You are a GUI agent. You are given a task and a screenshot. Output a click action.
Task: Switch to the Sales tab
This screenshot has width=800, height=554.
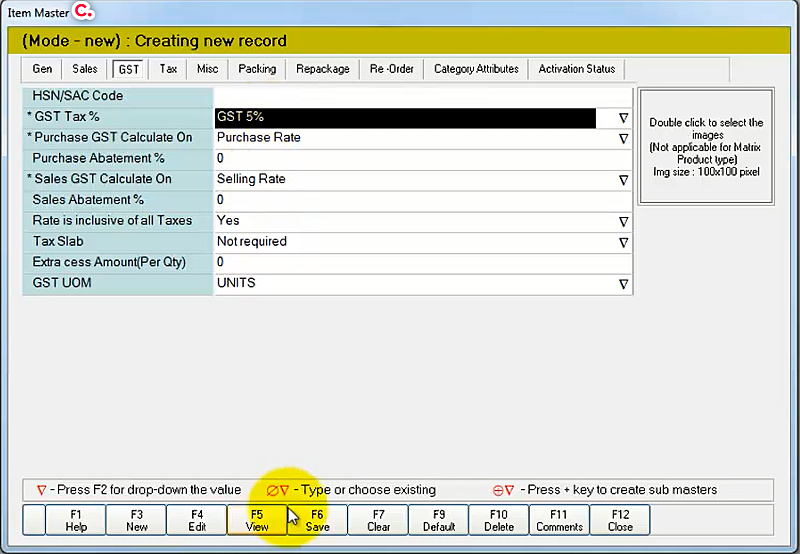85,69
